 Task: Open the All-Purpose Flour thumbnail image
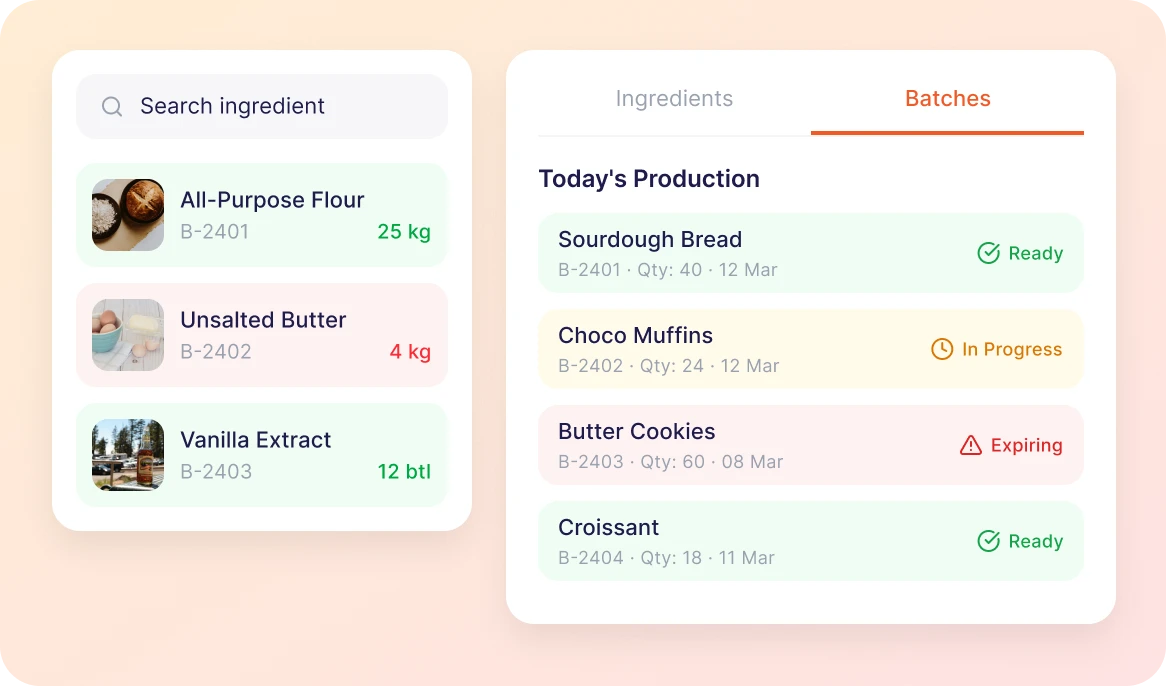pos(128,215)
